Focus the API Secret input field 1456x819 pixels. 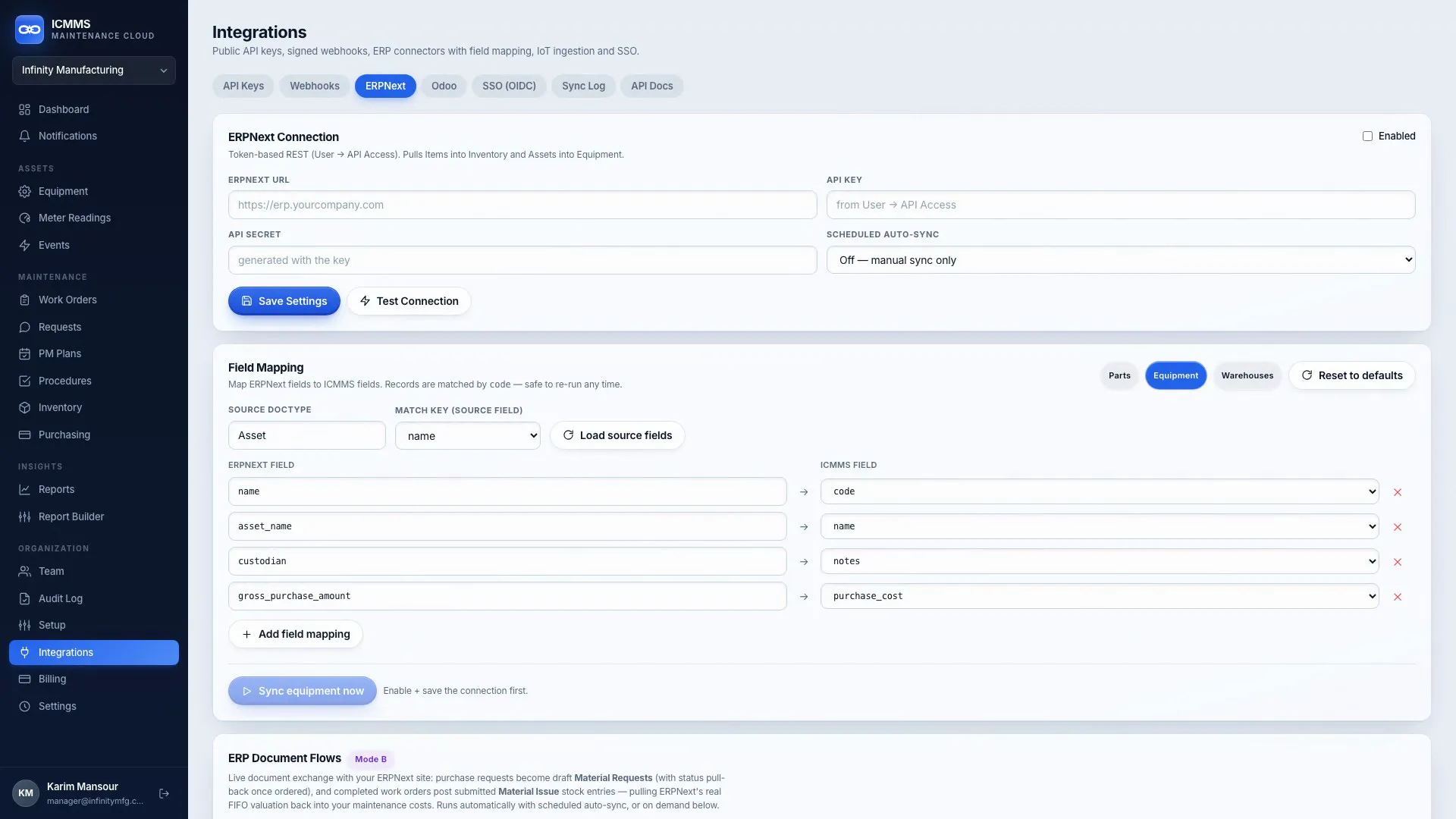coord(522,260)
